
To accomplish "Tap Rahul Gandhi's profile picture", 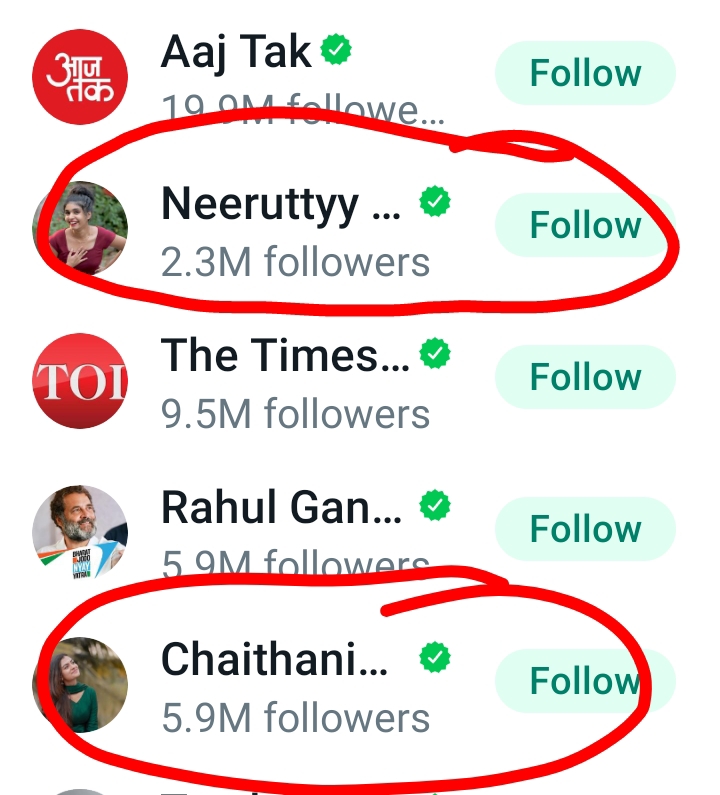I will pos(80,532).
